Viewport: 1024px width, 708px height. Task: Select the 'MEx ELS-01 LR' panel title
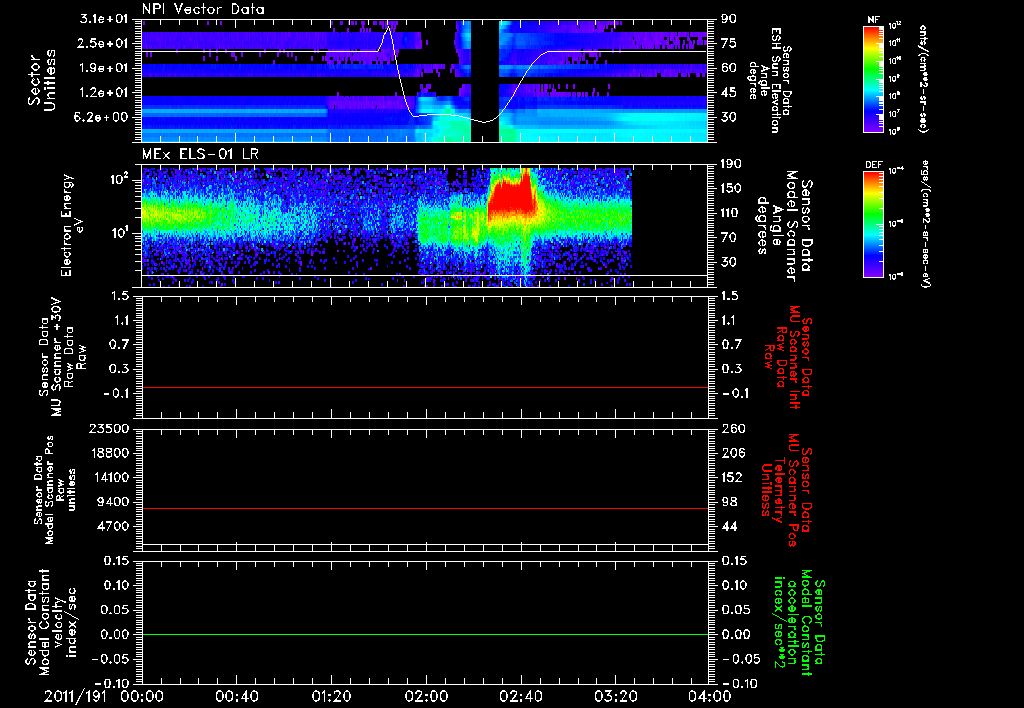pyautogui.click(x=200, y=155)
